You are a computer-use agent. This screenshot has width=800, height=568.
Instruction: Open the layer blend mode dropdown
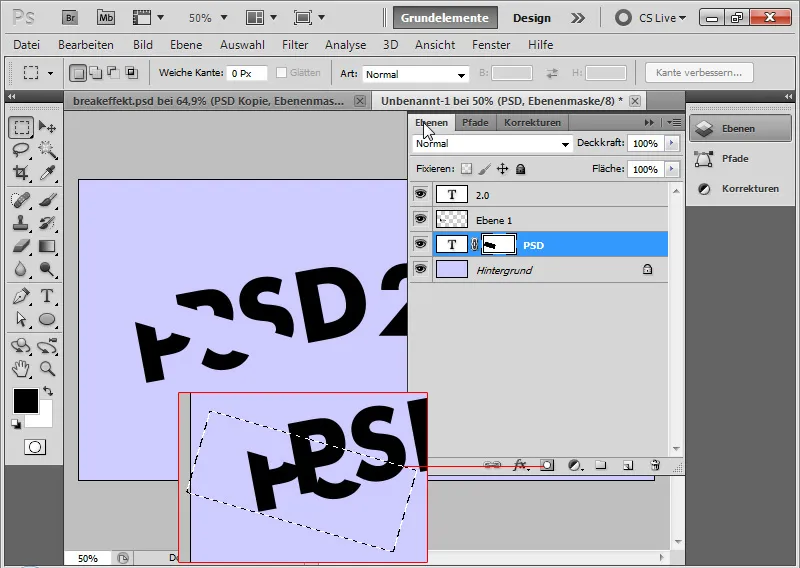(x=492, y=144)
